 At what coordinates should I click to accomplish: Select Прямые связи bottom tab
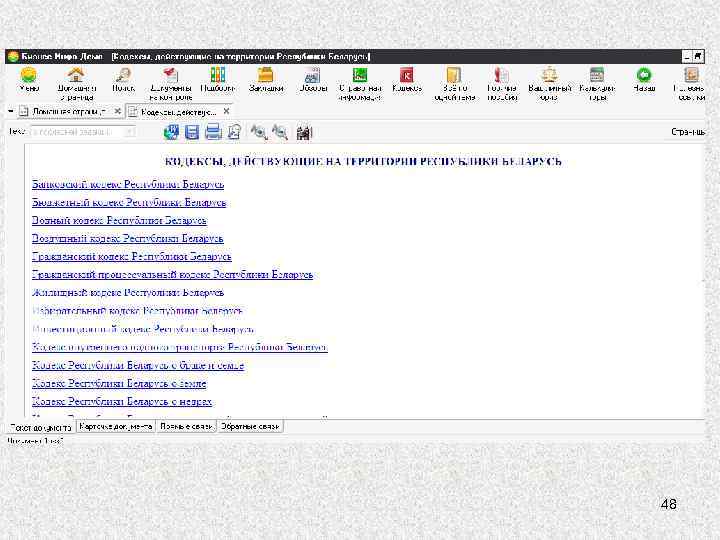coord(186,427)
